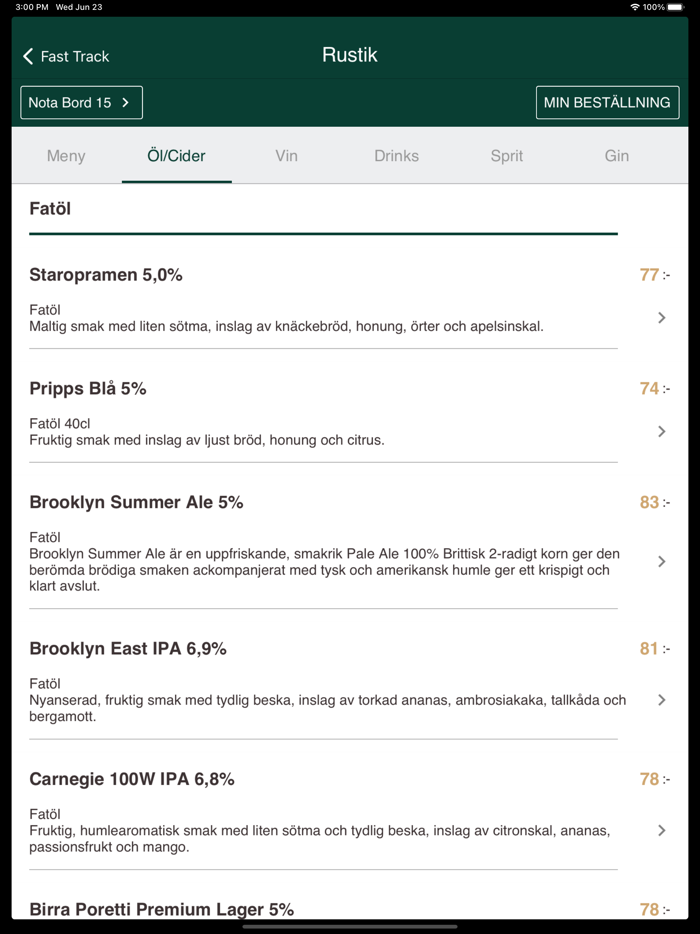Image resolution: width=700 pixels, height=934 pixels.
Task: Open Nota Bord 15 table selector
Action: [81, 102]
